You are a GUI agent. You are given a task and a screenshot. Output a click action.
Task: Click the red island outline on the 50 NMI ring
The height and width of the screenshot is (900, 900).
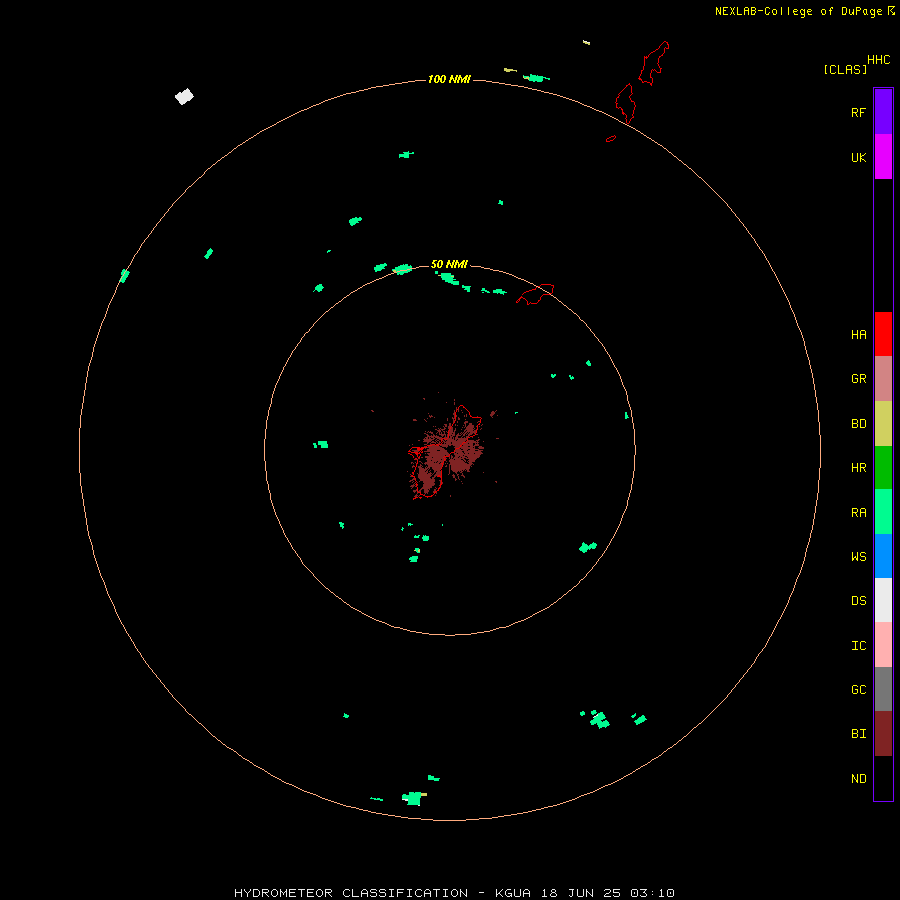tap(535, 294)
